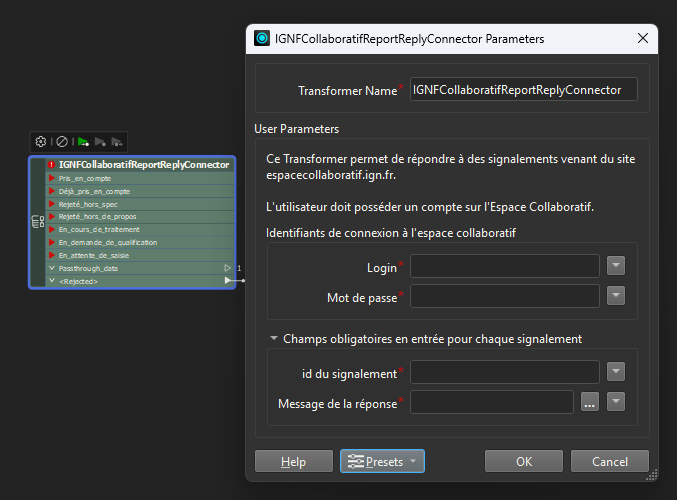Open transformer settings gear in mini toolbar
This screenshot has width=677, height=500.
click(x=41, y=142)
